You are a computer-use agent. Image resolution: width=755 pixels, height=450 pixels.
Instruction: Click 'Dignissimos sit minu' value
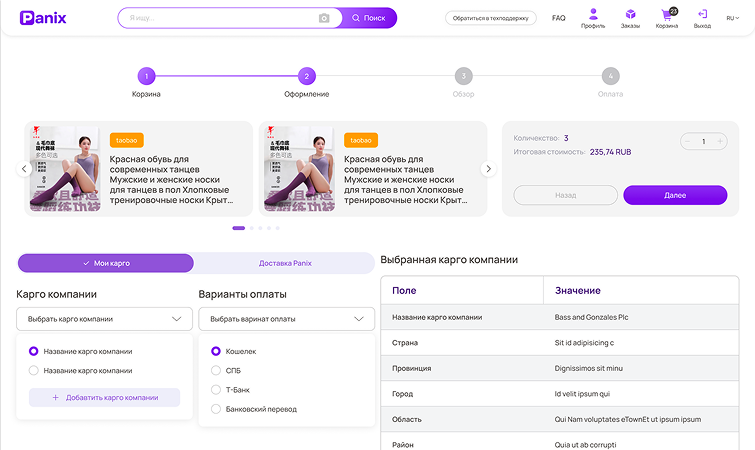[x=588, y=368]
